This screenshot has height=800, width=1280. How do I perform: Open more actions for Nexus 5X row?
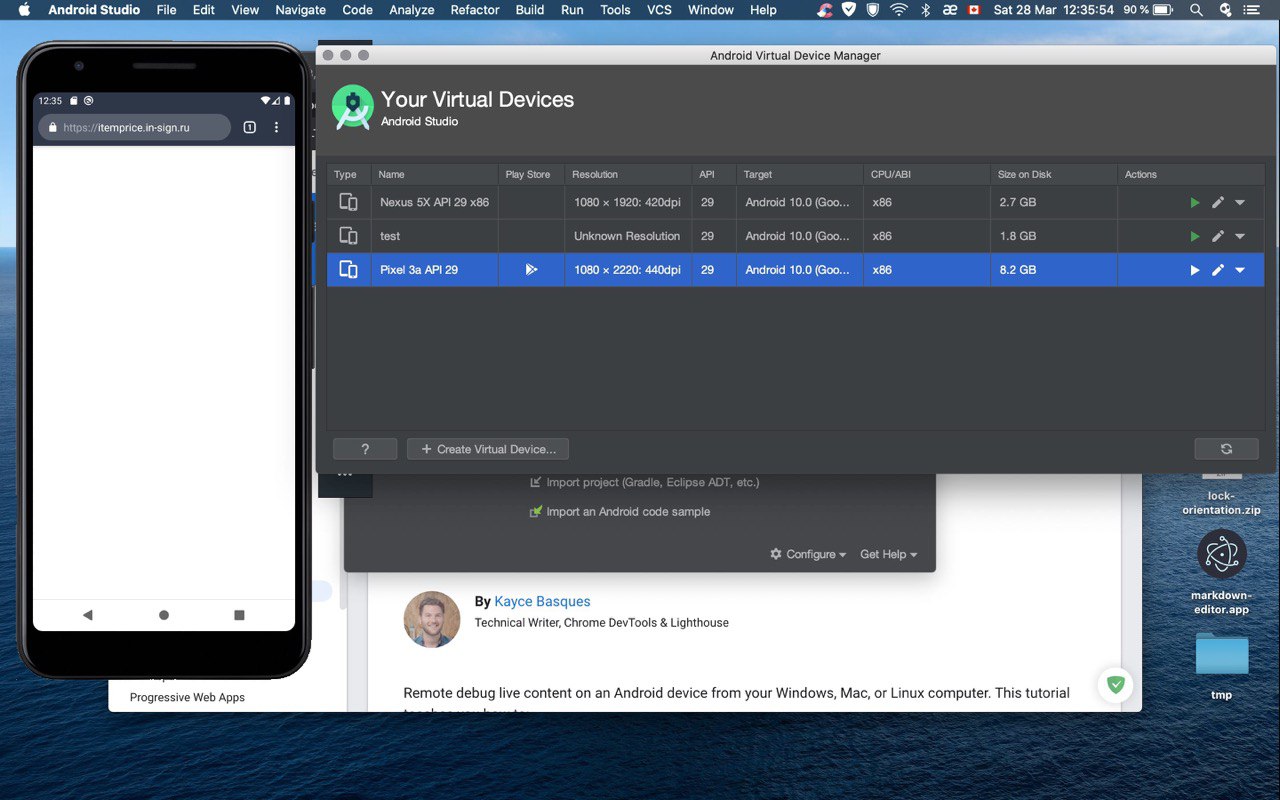click(1240, 202)
